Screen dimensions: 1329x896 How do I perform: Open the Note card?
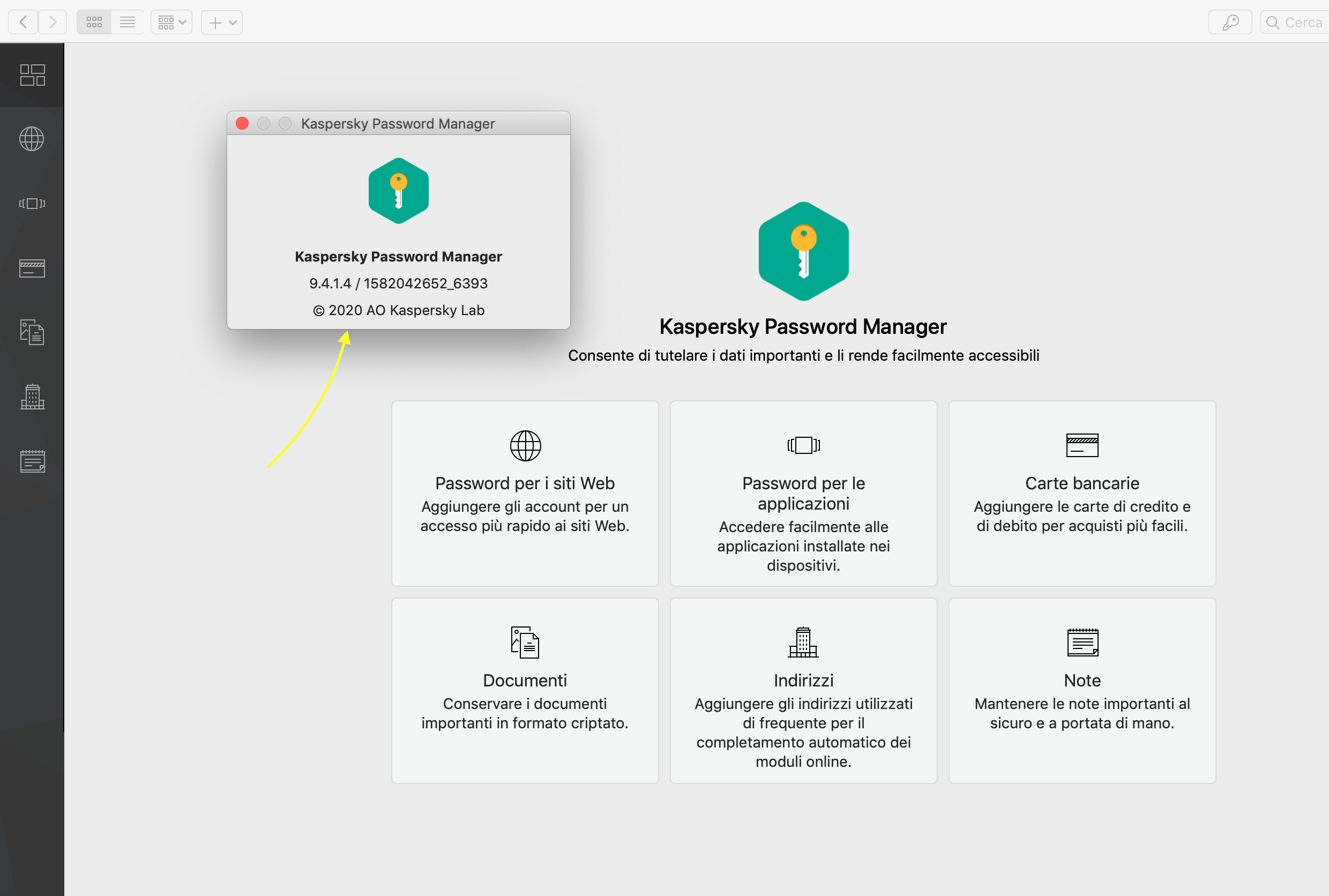click(x=1082, y=690)
